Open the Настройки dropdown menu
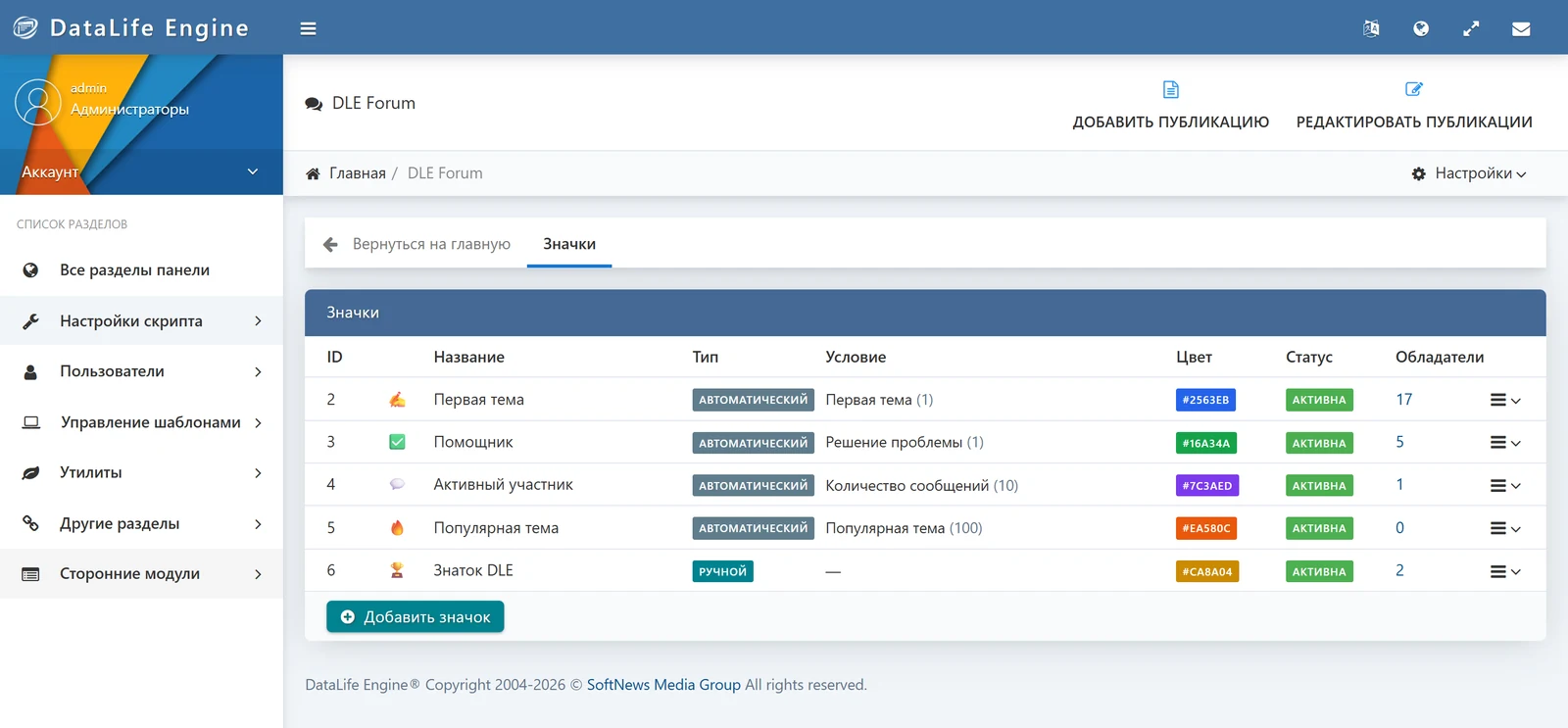This screenshot has height=728, width=1568. [1469, 173]
